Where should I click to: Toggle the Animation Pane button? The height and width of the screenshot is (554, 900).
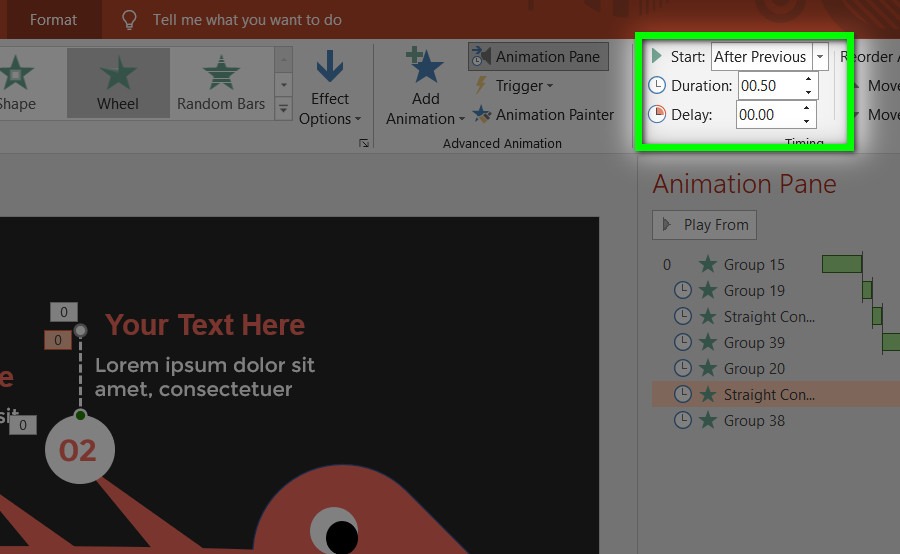click(536, 57)
